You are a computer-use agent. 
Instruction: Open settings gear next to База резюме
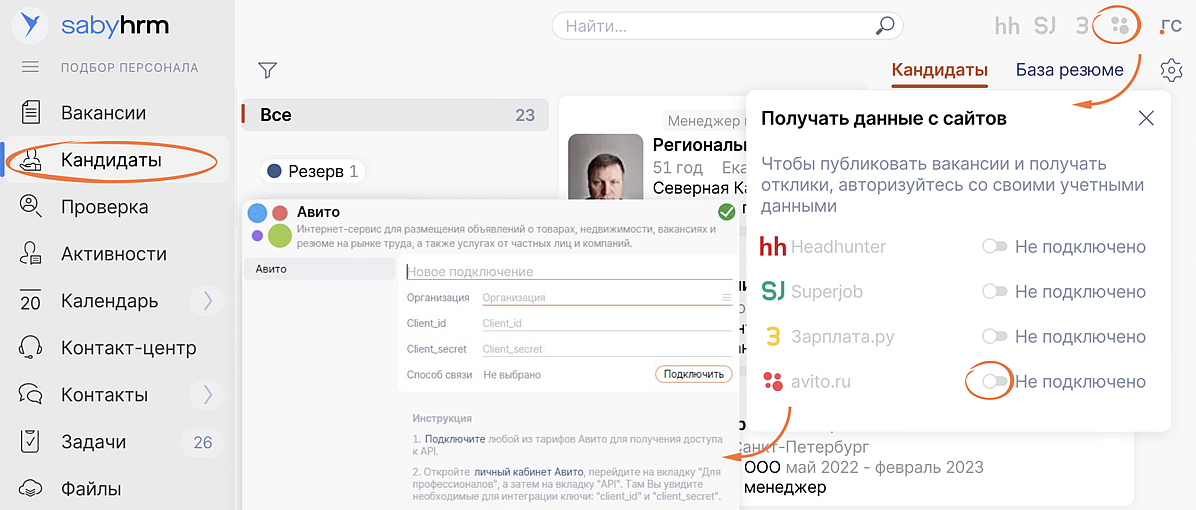tap(1171, 70)
